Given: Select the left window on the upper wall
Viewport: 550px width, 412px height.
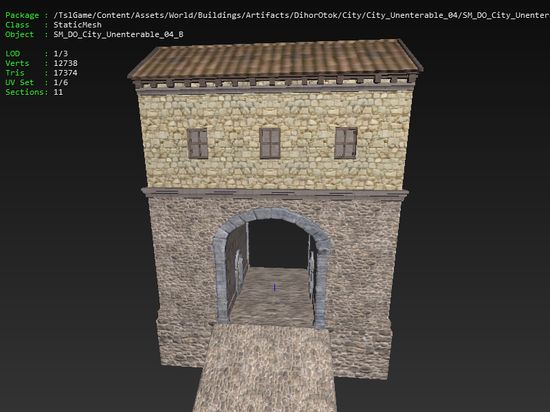Looking at the screenshot, I should pos(197,143).
